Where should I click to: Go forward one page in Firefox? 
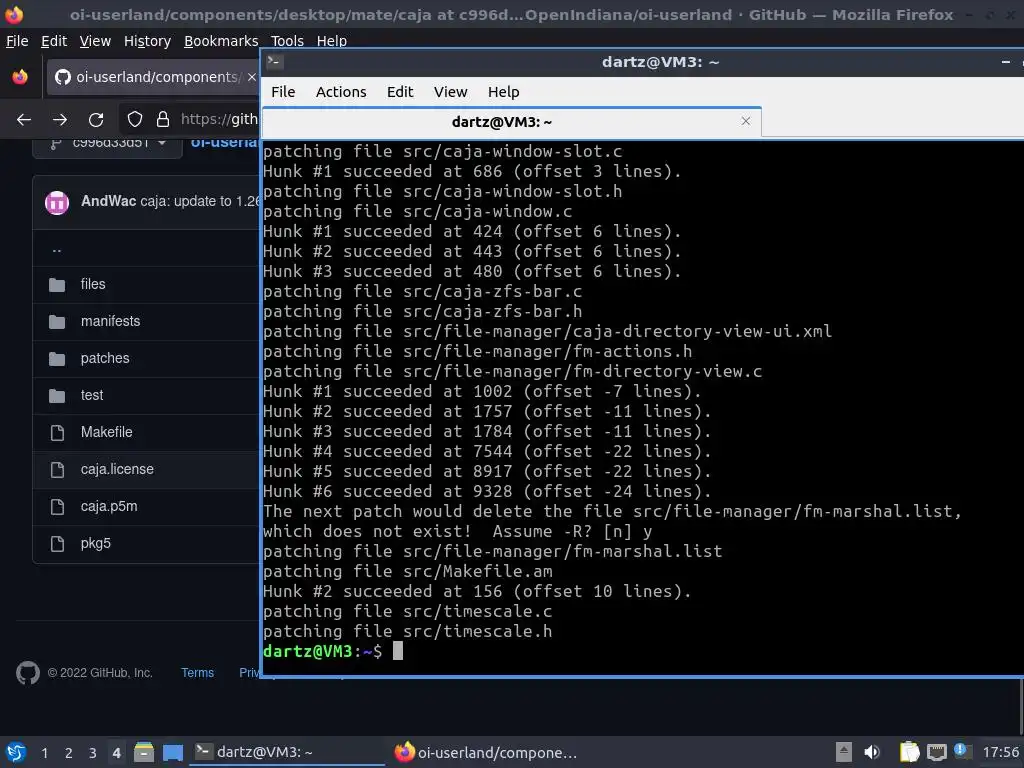(x=60, y=120)
